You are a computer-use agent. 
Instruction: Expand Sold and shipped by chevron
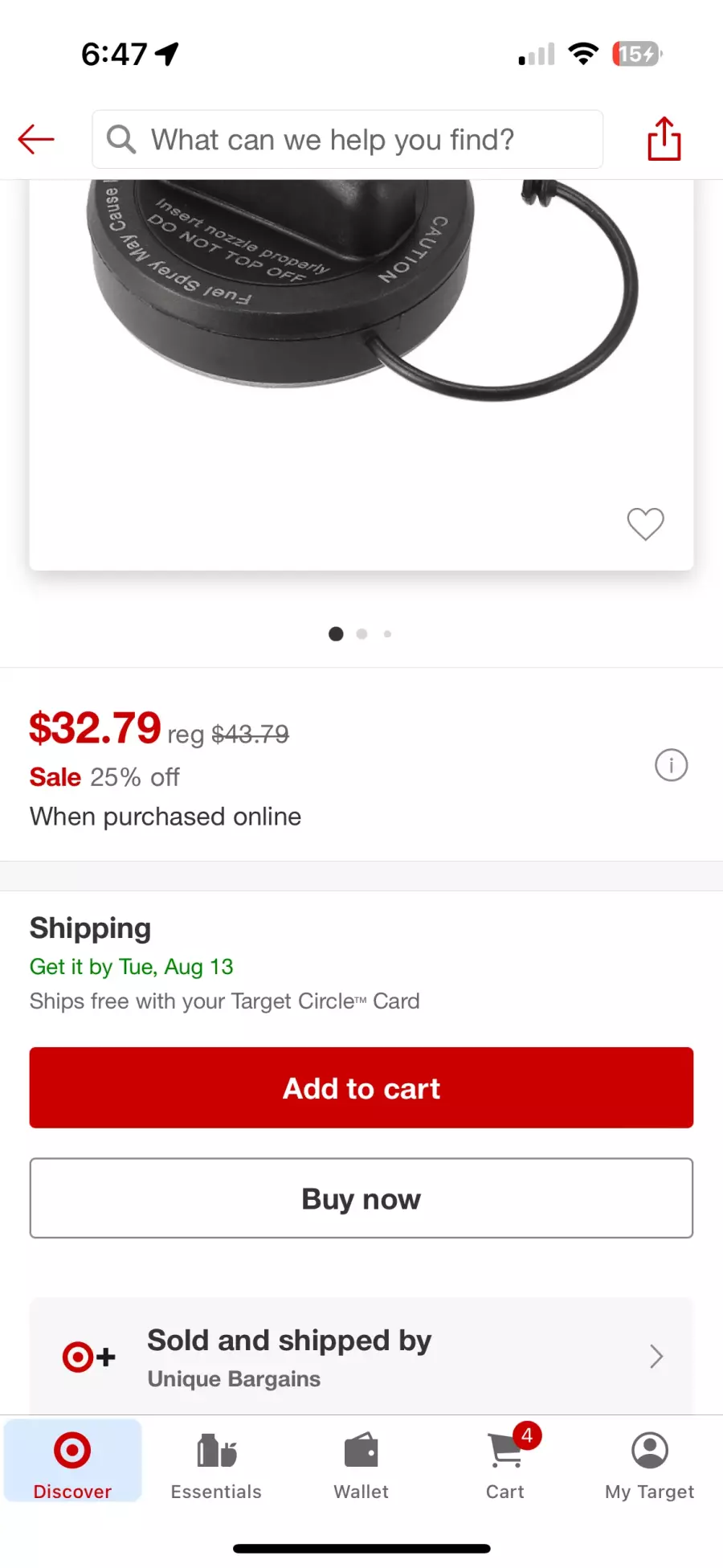pyautogui.click(x=656, y=1357)
